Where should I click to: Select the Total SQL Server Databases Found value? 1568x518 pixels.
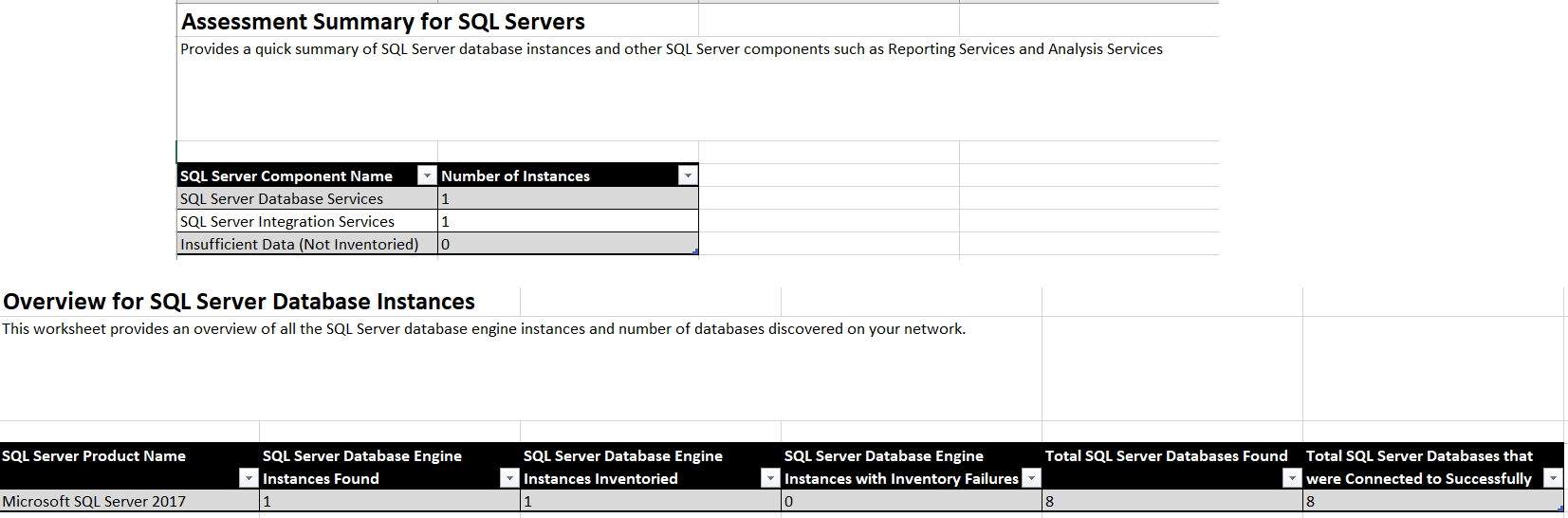[1171, 501]
